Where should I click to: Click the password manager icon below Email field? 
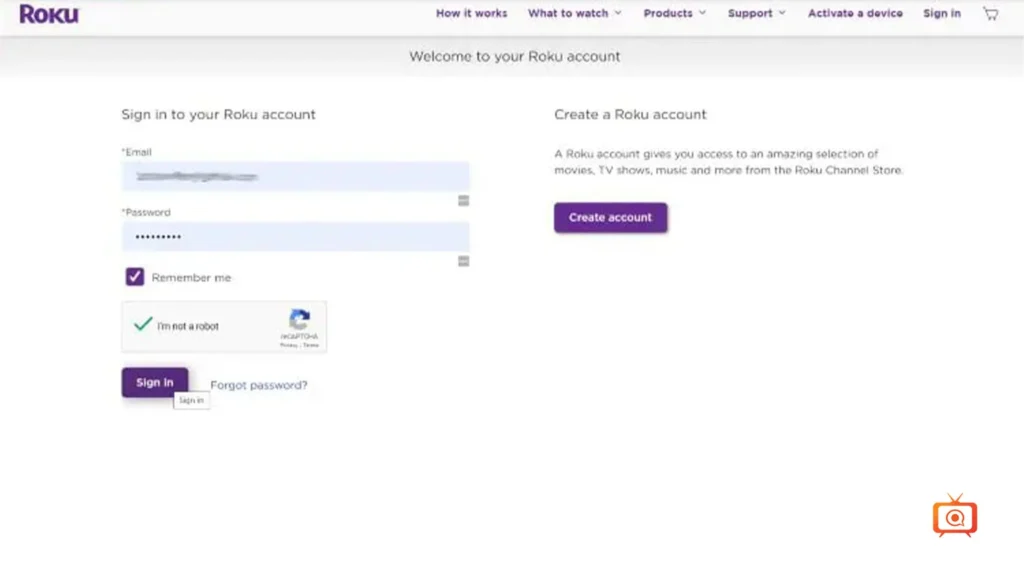[463, 200]
